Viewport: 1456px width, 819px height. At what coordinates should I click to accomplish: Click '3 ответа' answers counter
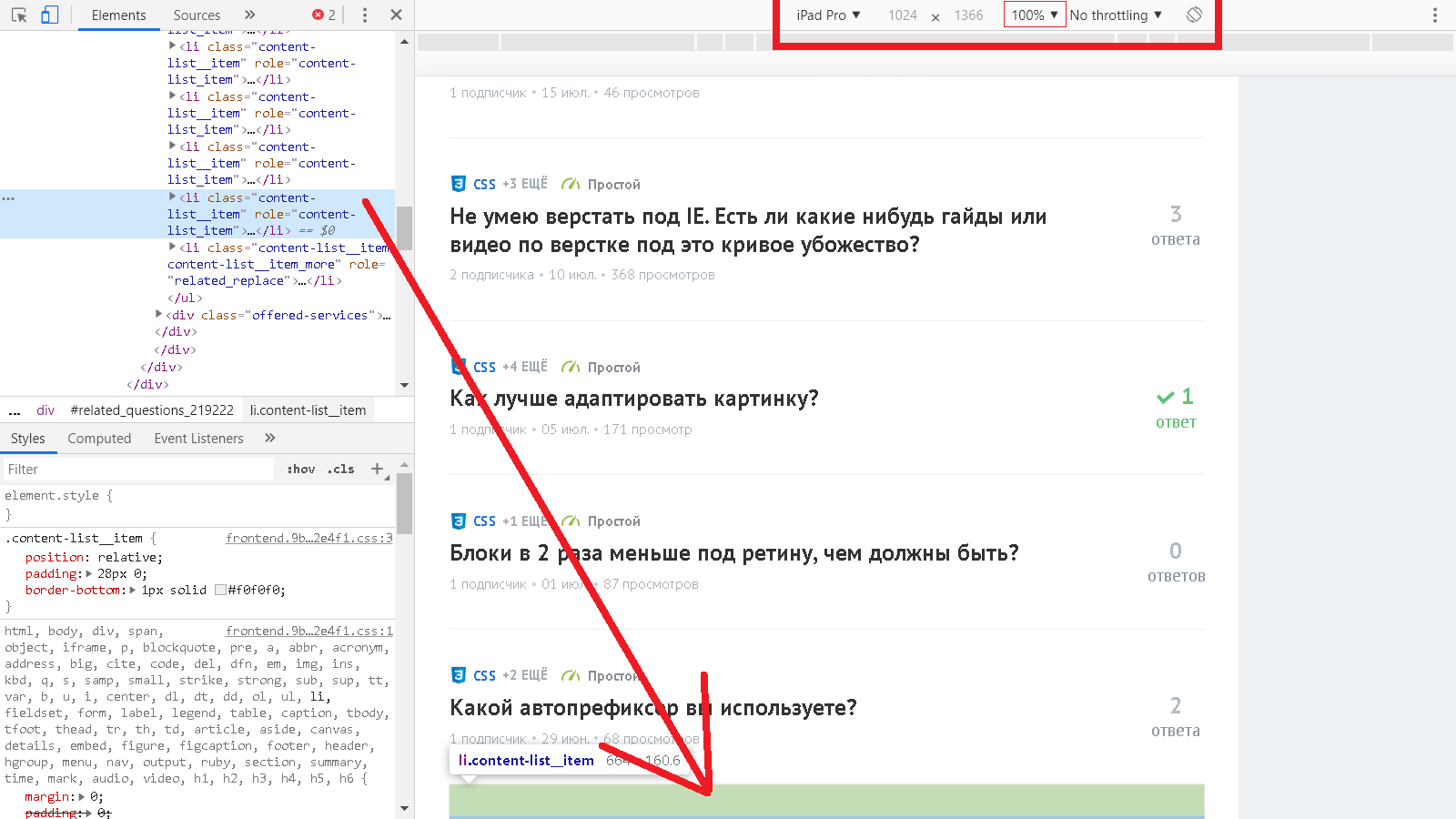click(x=1176, y=225)
